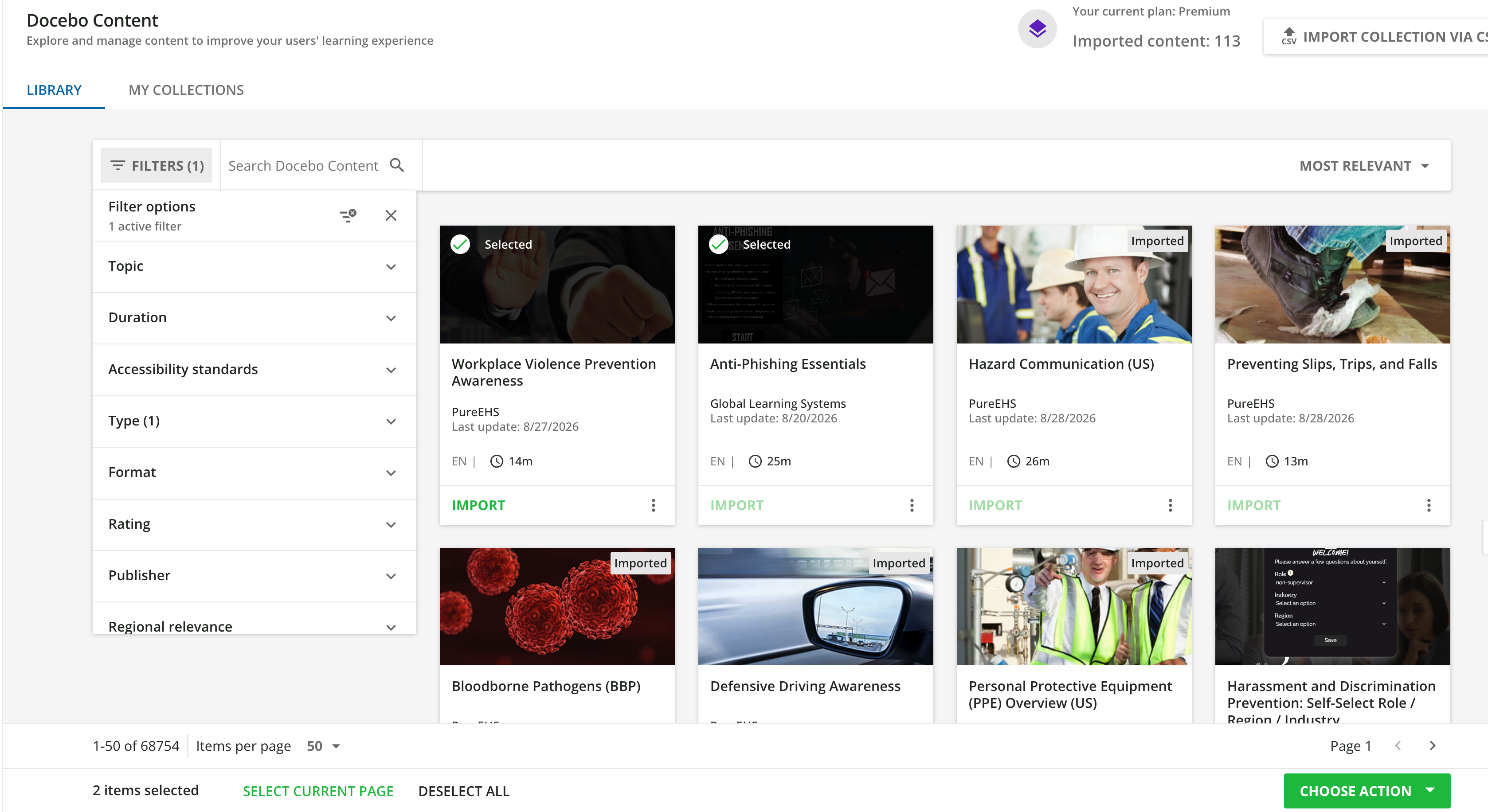This screenshot has height=812, width=1488.
Task: Import the Workplace Violence Prevention Awareness course
Action: tap(478, 505)
